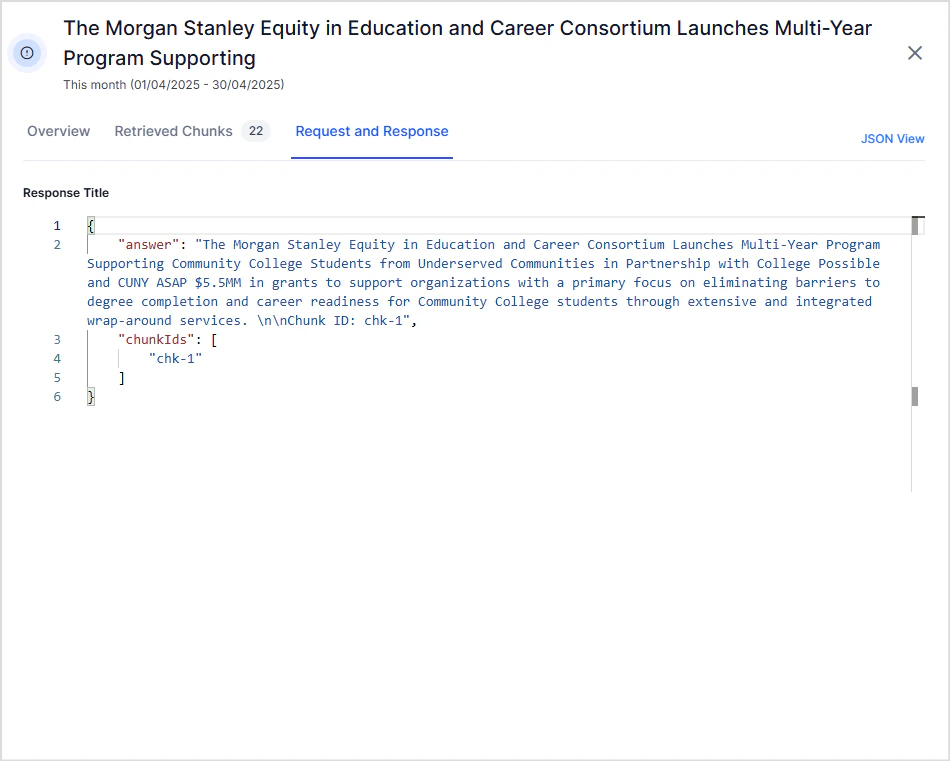The width and height of the screenshot is (950, 761).
Task: Click the 22 chunks count badge
Action: (256, 131)
